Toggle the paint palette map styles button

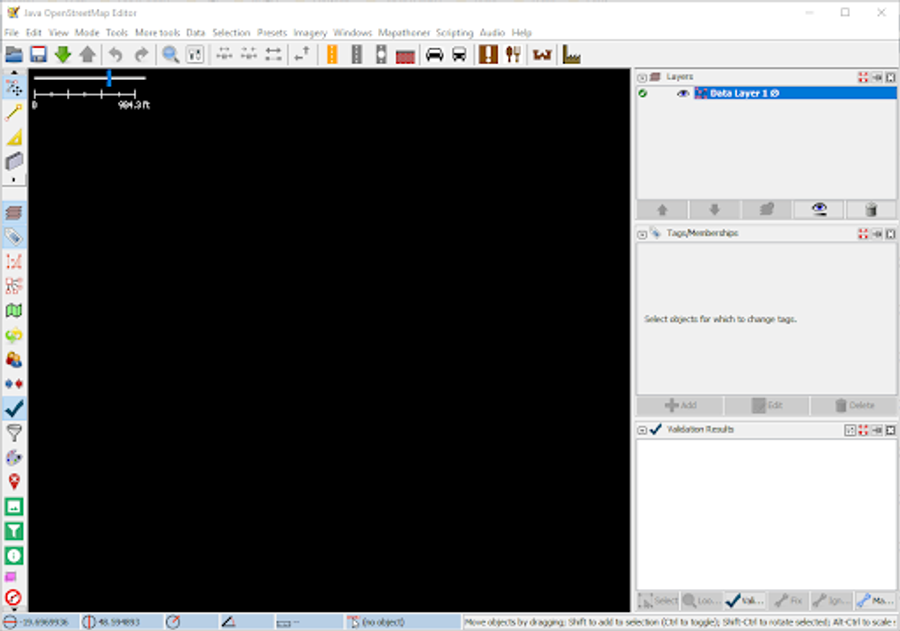(x=14, y=458)
